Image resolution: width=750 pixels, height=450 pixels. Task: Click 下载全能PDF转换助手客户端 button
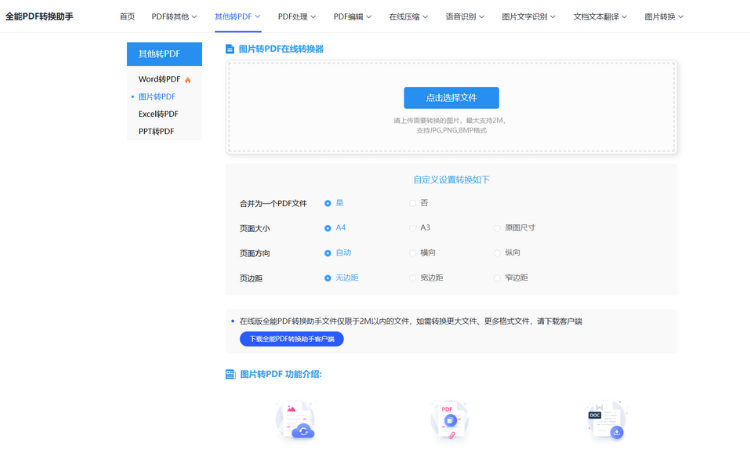point(291,339)
